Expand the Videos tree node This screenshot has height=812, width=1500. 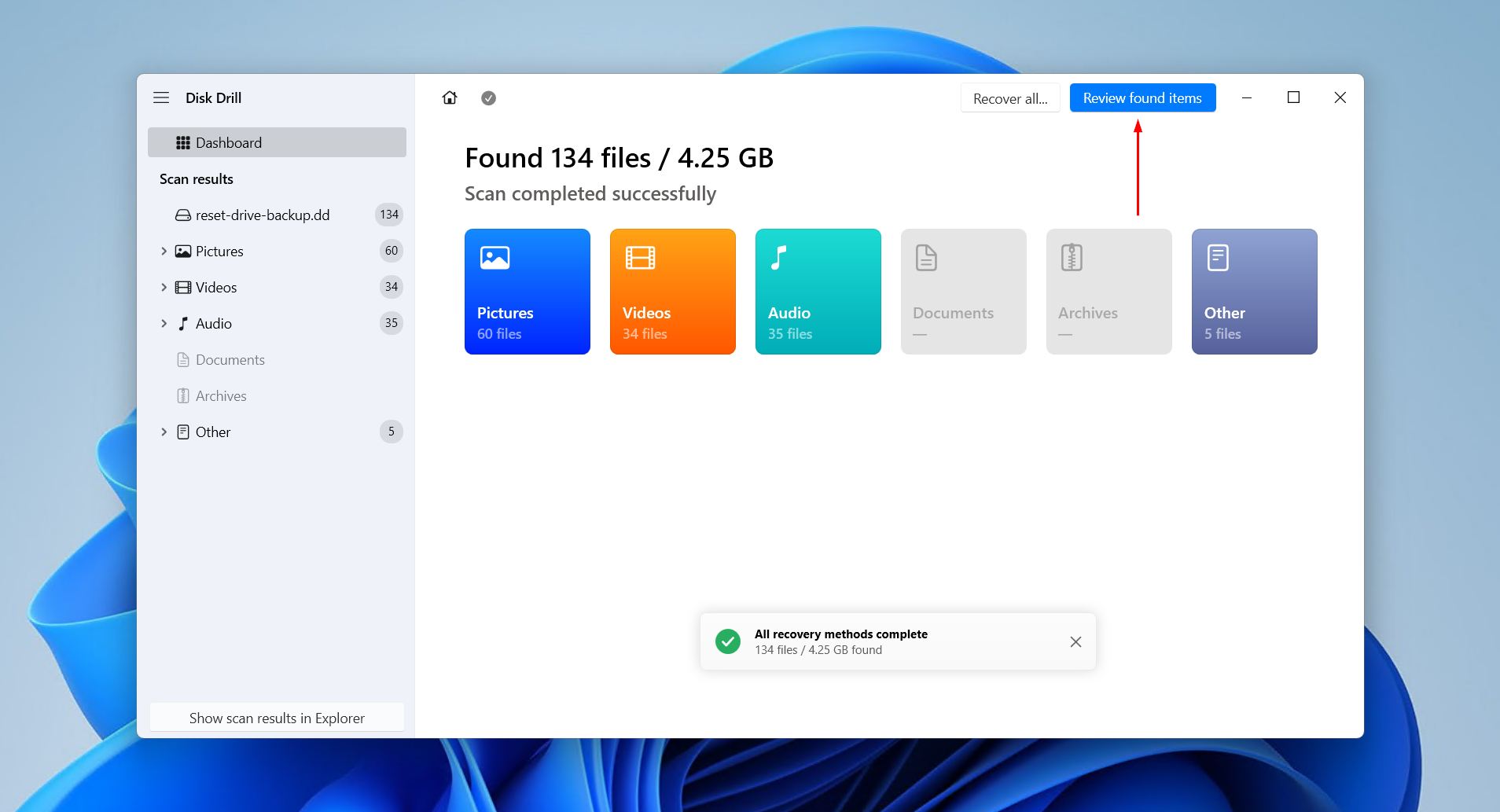[x=164, y=287]
